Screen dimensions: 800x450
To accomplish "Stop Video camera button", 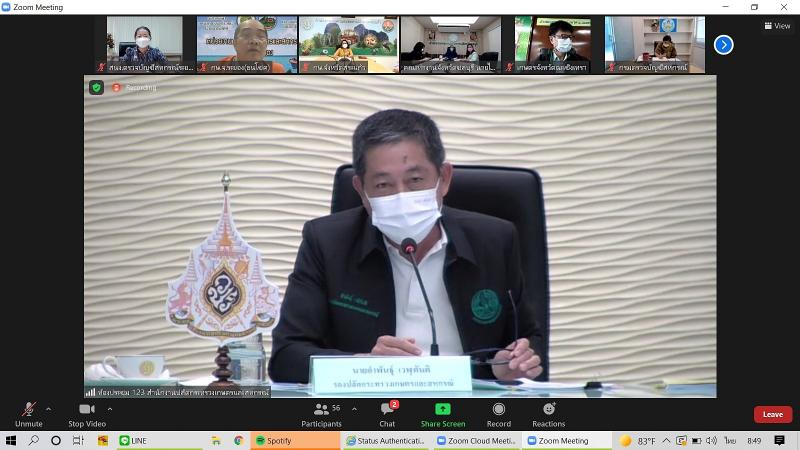I will [x=87, y=414].
